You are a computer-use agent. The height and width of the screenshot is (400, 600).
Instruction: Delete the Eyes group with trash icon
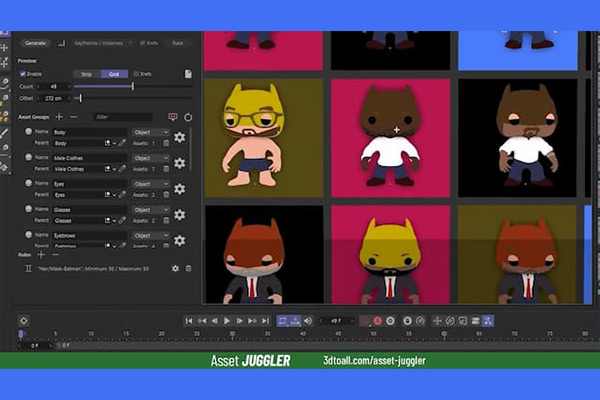[x=166, y=195]
